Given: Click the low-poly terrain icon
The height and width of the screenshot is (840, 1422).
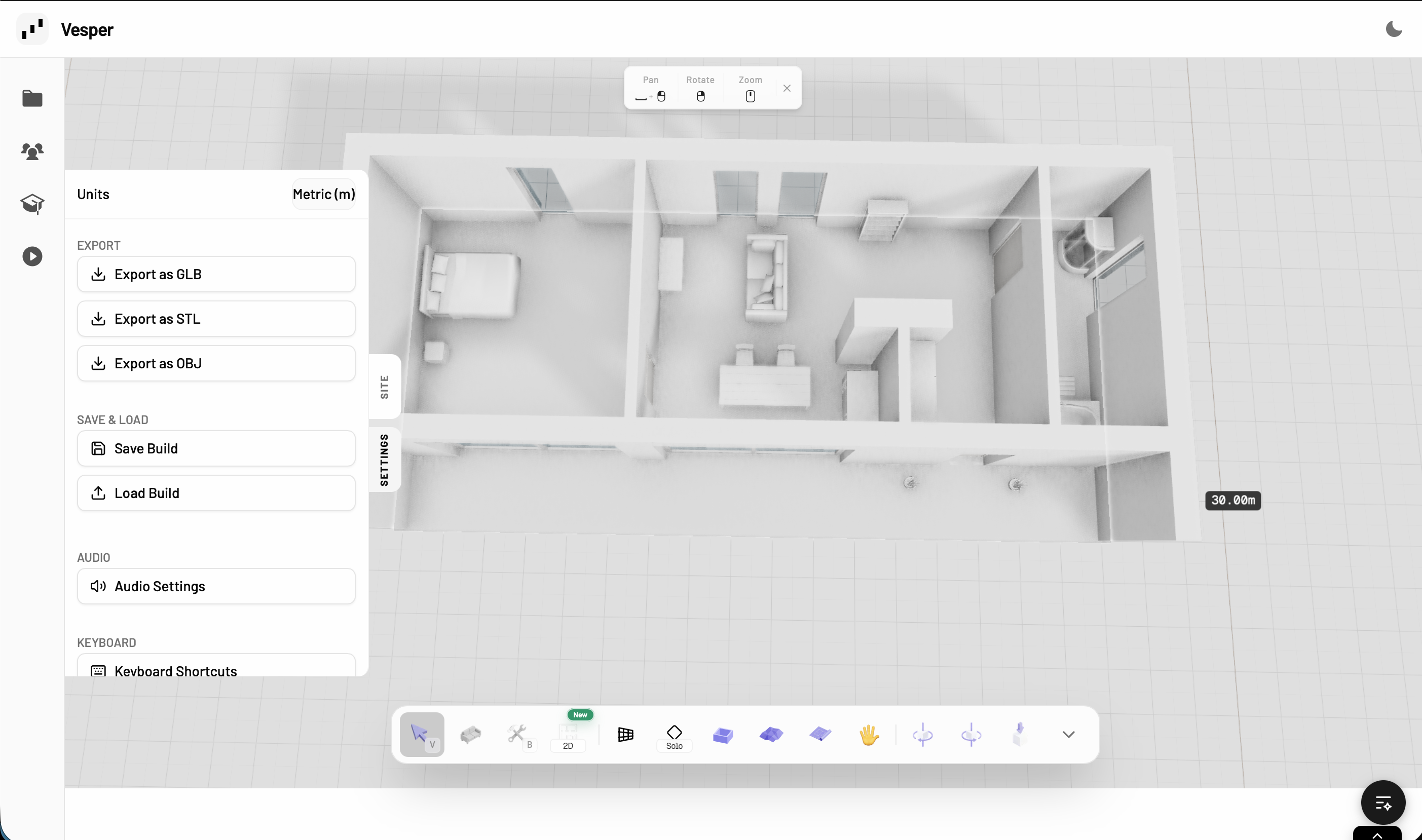Looking at the screenshot, I should click(x=771, y=735).
